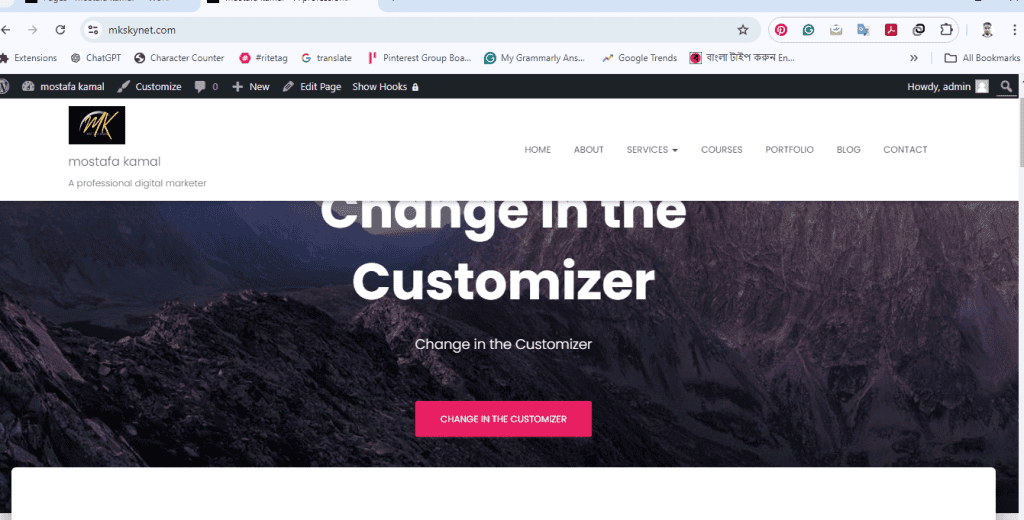Open comments bubble in admin bar
1024x520 pixels.
coord(206,86)
